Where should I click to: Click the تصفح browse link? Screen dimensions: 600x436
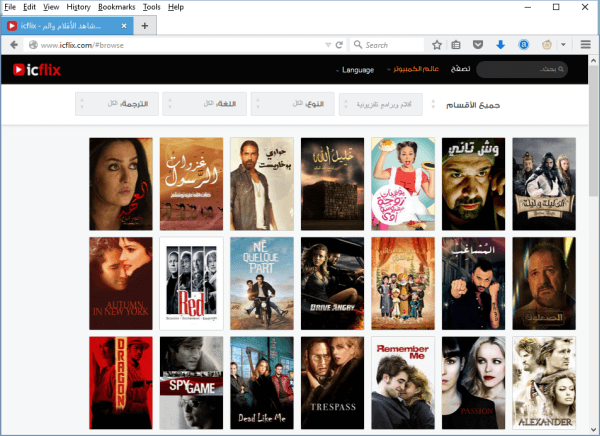(x=460, y=69)
